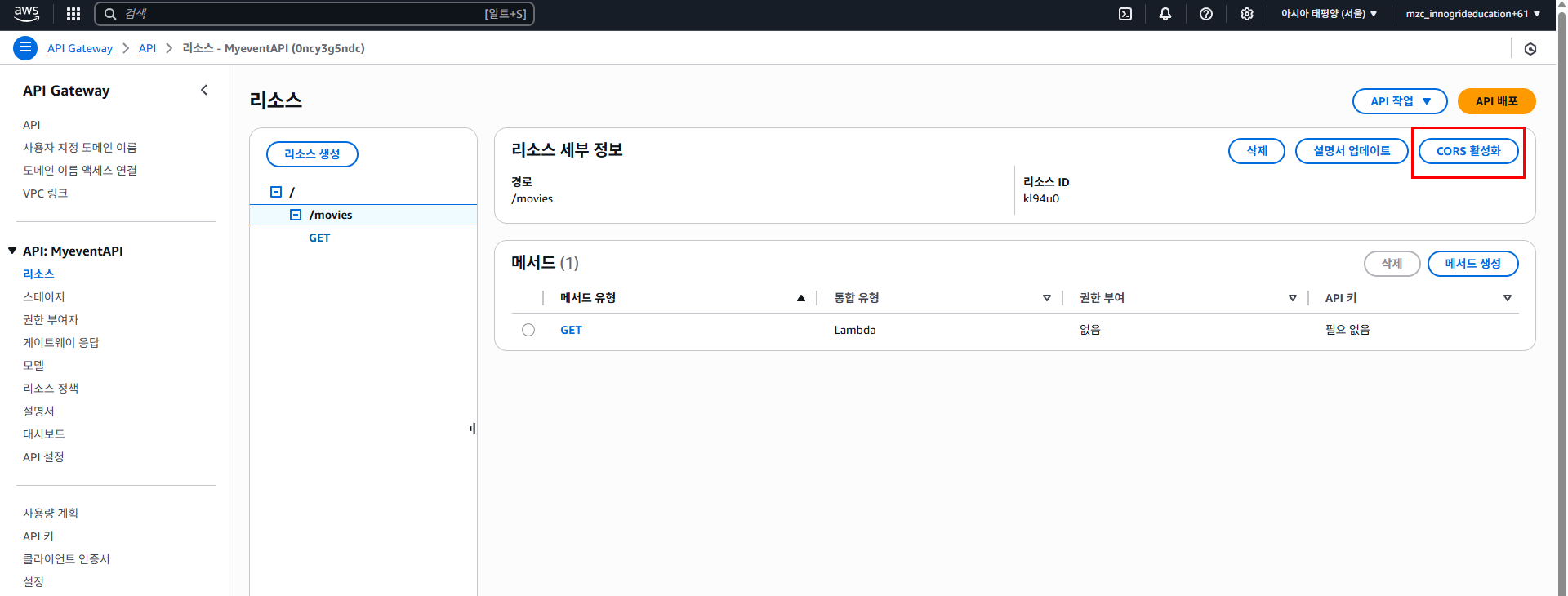Open 대시보드 in side navigation
This screenshot has width=1568, height=596.
point(44,434)
